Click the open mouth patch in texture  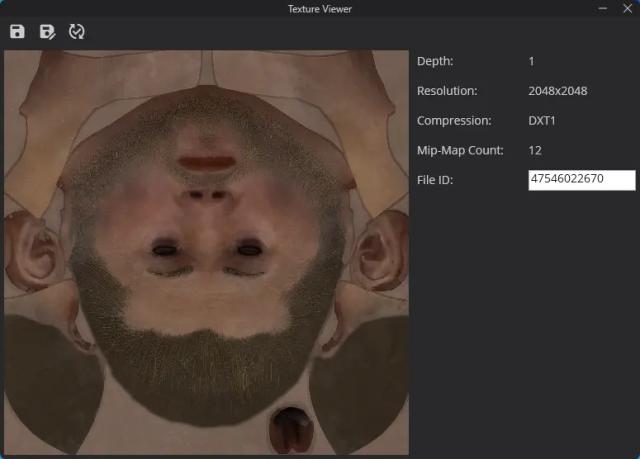tap(289, 428)
